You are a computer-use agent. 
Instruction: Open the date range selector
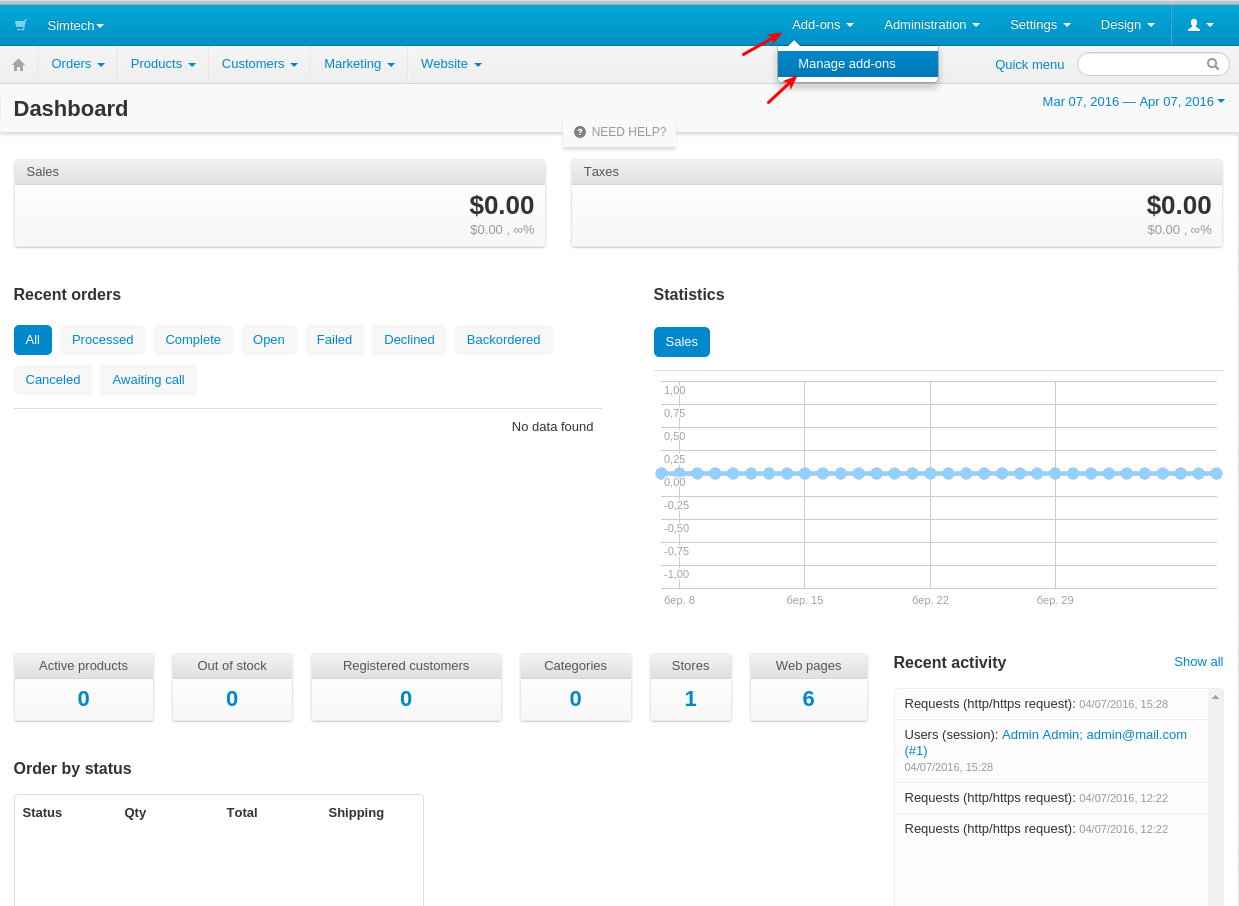pyautogui.click(x=1133, y=101)
